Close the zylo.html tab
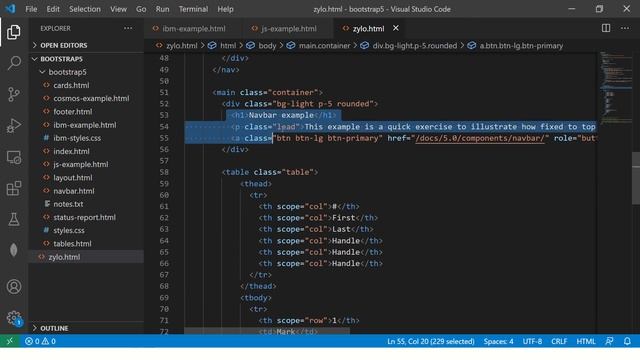Viewport: 640px width, 360px height. click(x=396, y=28)
